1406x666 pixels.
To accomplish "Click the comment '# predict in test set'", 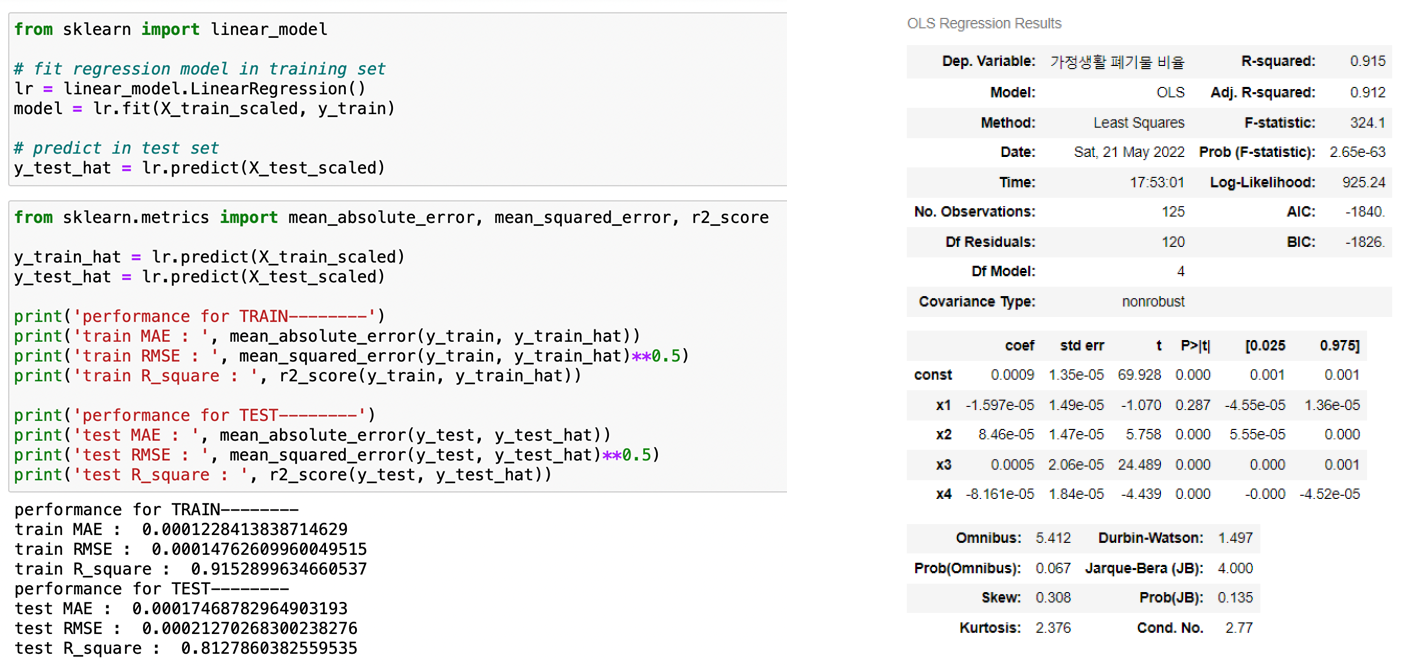I will click(x=116, y=148).
